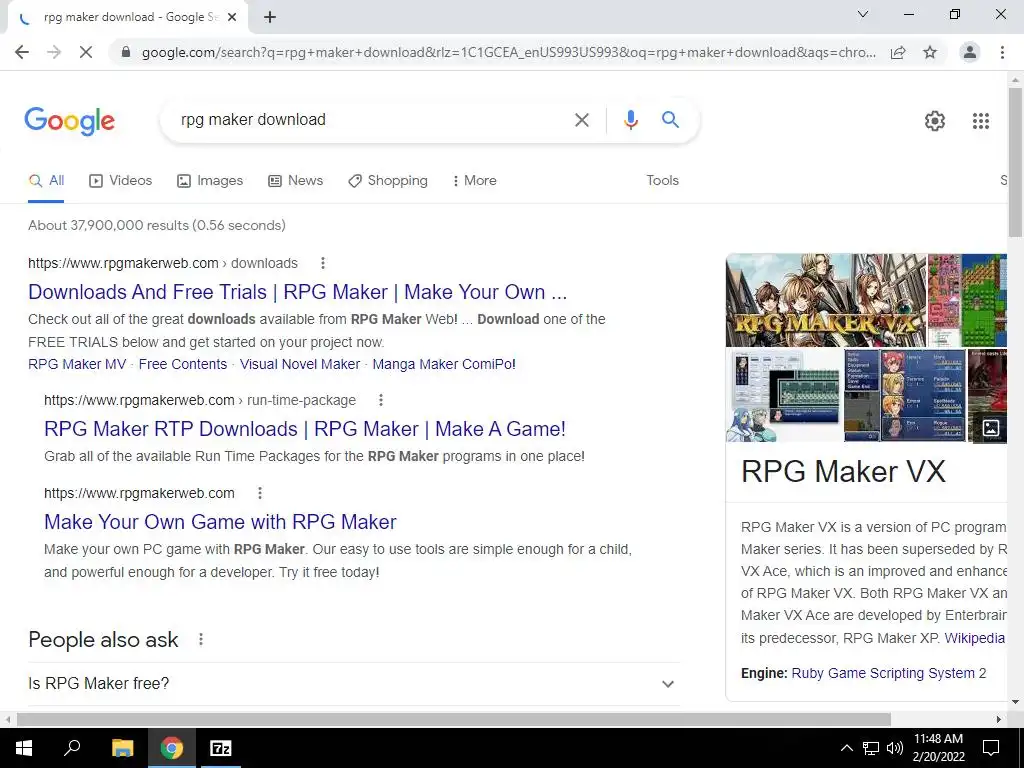This screenshot has height=768, width=1024.
Task: Open the More search filters menu
Action: point(474,181)
